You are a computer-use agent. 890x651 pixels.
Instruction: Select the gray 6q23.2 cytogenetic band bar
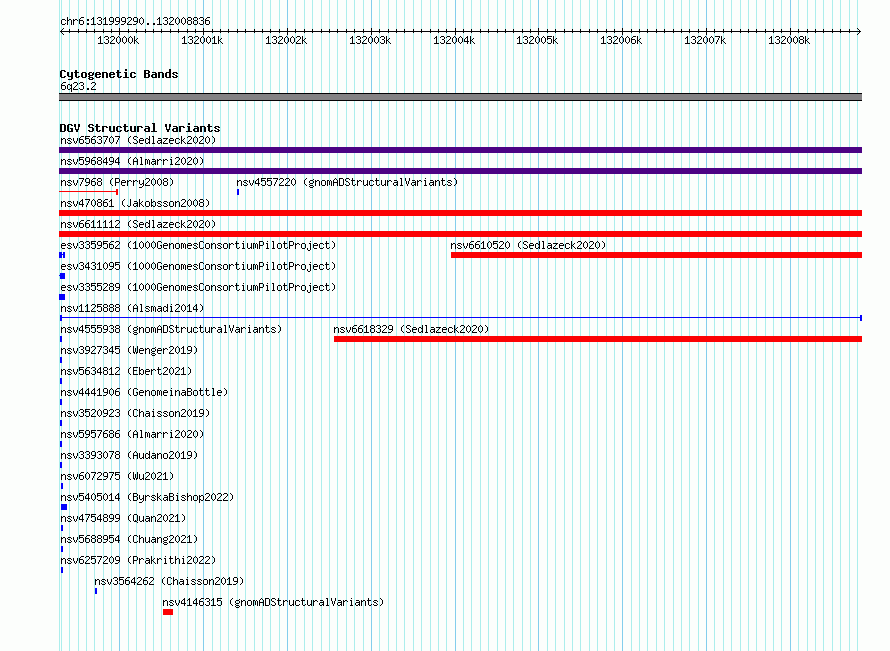(460, 97)
